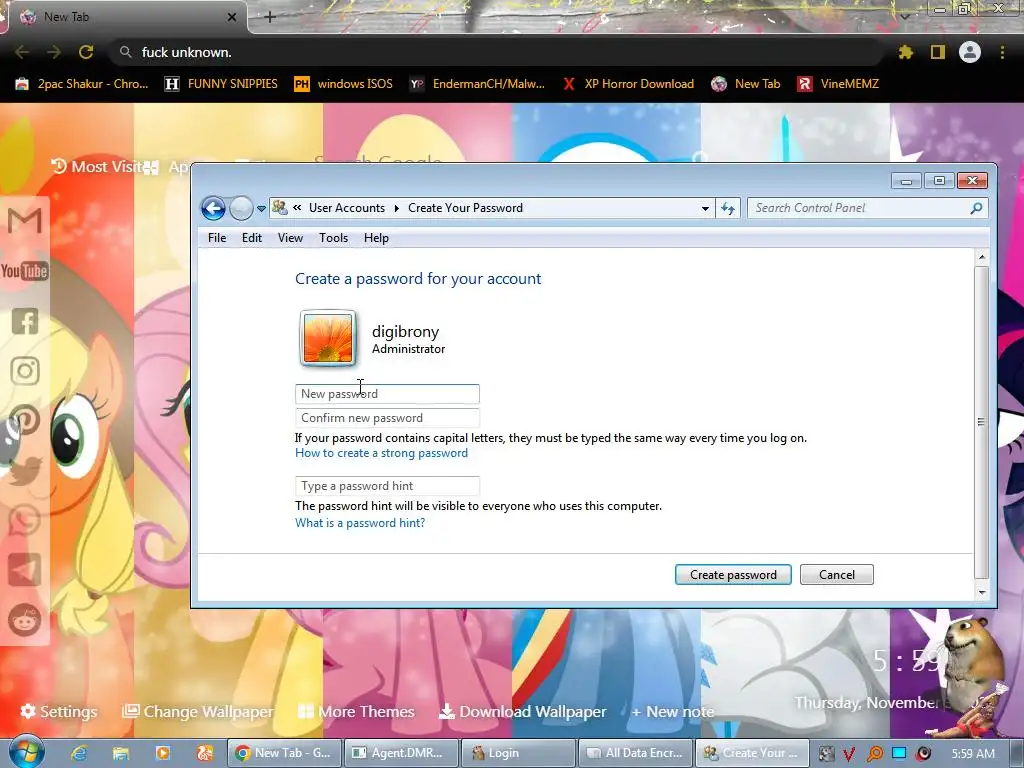Click the Chrome back arrow
This screenshot has width=1024, height=768.
22,52
